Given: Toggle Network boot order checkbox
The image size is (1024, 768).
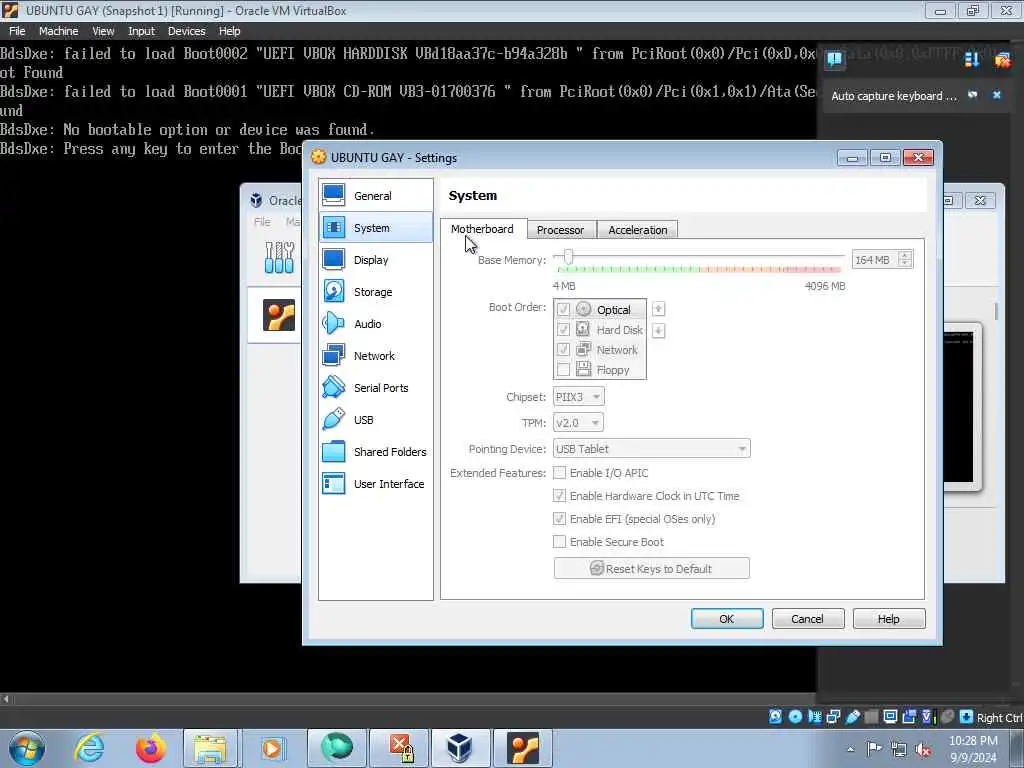Looking at the screenshot, I should pyautogui.click(x=563, y=349).
